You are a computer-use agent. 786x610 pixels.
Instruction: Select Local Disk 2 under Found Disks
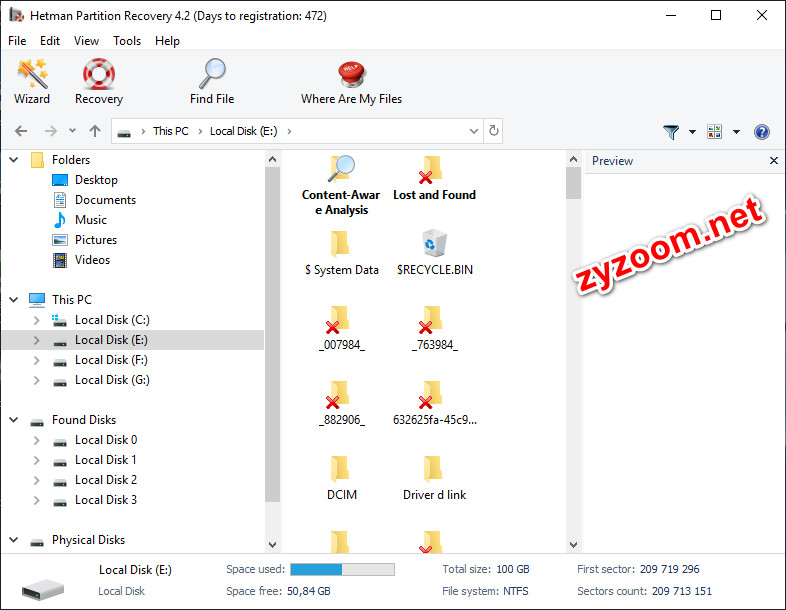tap(105, 480)
